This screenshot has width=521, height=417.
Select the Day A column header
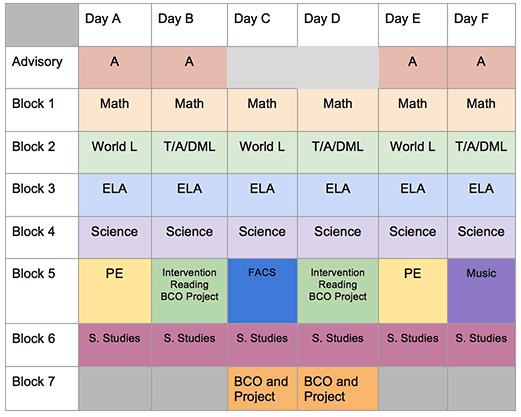click(x=115, y=25)
